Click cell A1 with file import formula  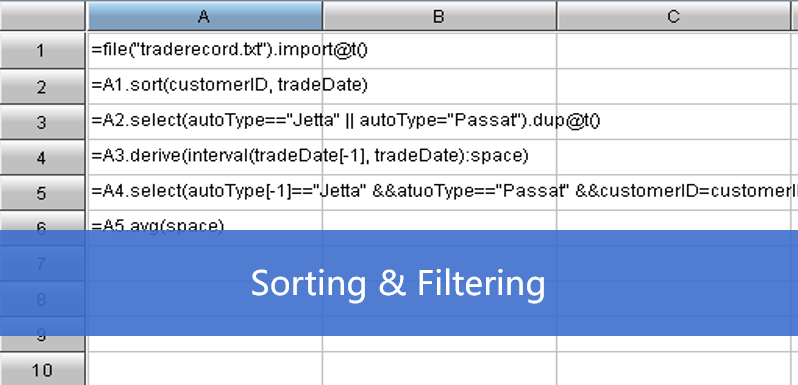pos(205,51)
